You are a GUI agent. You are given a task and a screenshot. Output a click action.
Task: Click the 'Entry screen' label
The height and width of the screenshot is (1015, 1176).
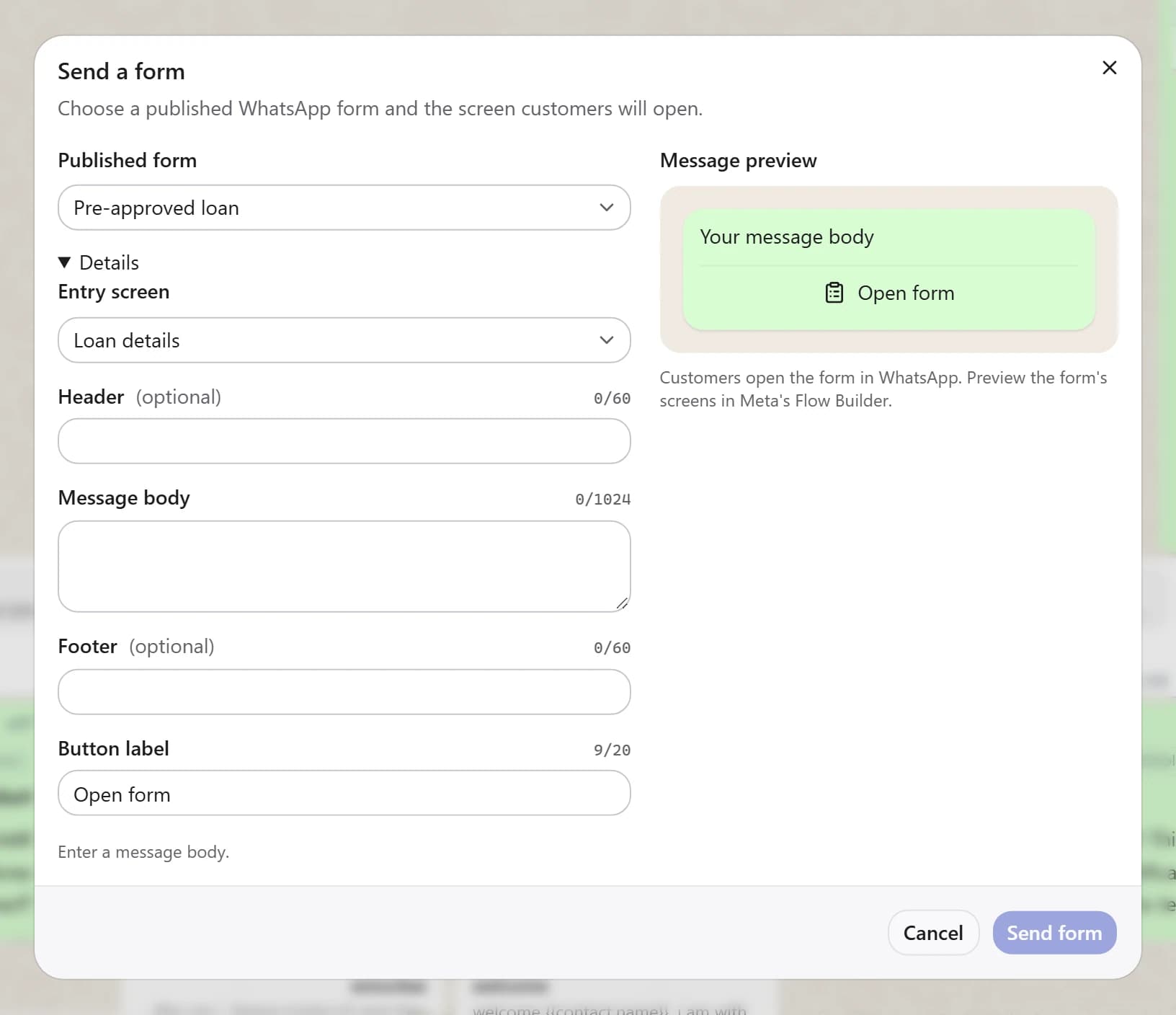tap(114, 292)
